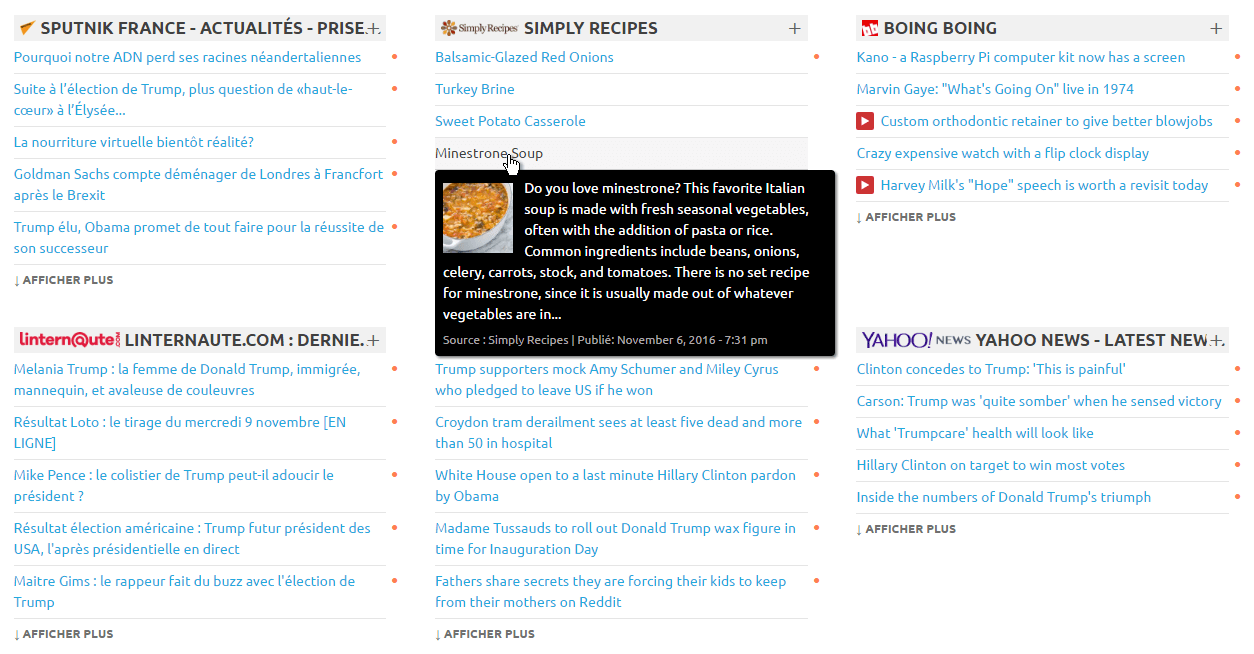Screen dimensions: 1254x654
Task: Click the Yahoo News logo
Action: (x=915, y=340)
